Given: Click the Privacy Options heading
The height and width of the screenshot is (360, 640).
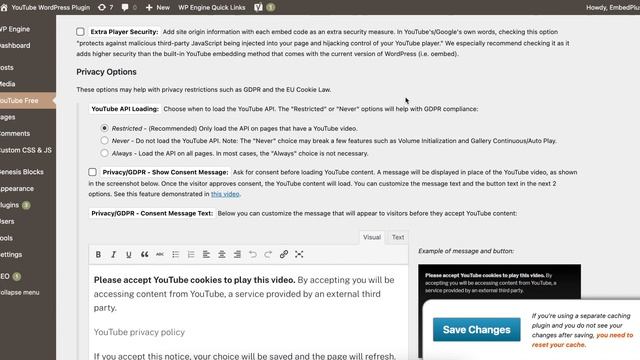Looking at the screenshot, I should [x=106, y=72].
